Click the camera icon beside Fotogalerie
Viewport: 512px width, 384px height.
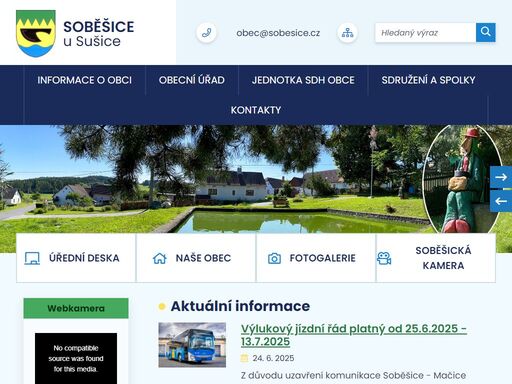pyautogui.click(x=274, y=258)
